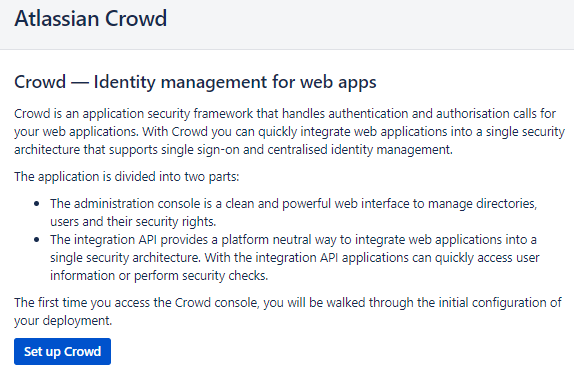Click the sentence starting The first time you access
574x370 pixels.
[288, 311]
